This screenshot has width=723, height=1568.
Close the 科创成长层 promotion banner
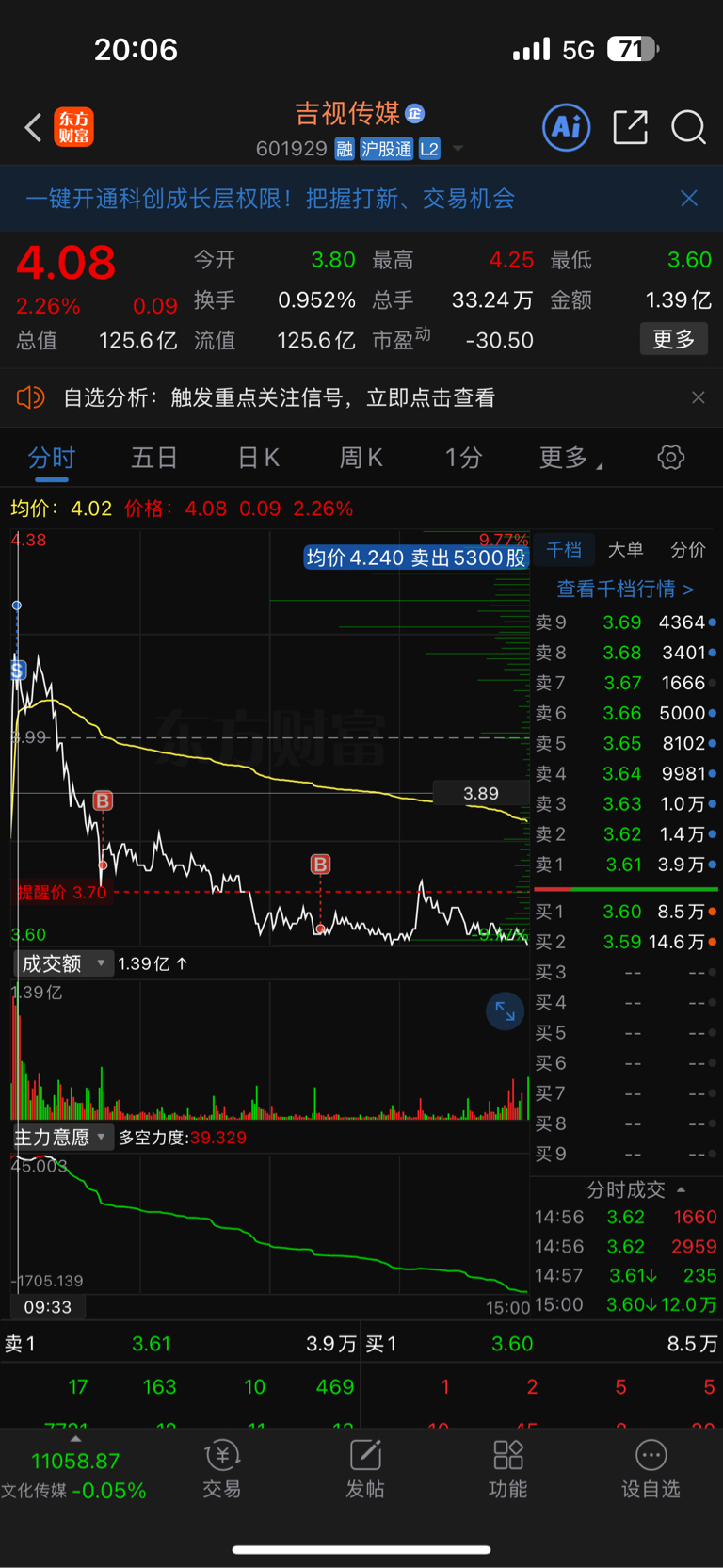pyautogui.click(x=689, y=198)
